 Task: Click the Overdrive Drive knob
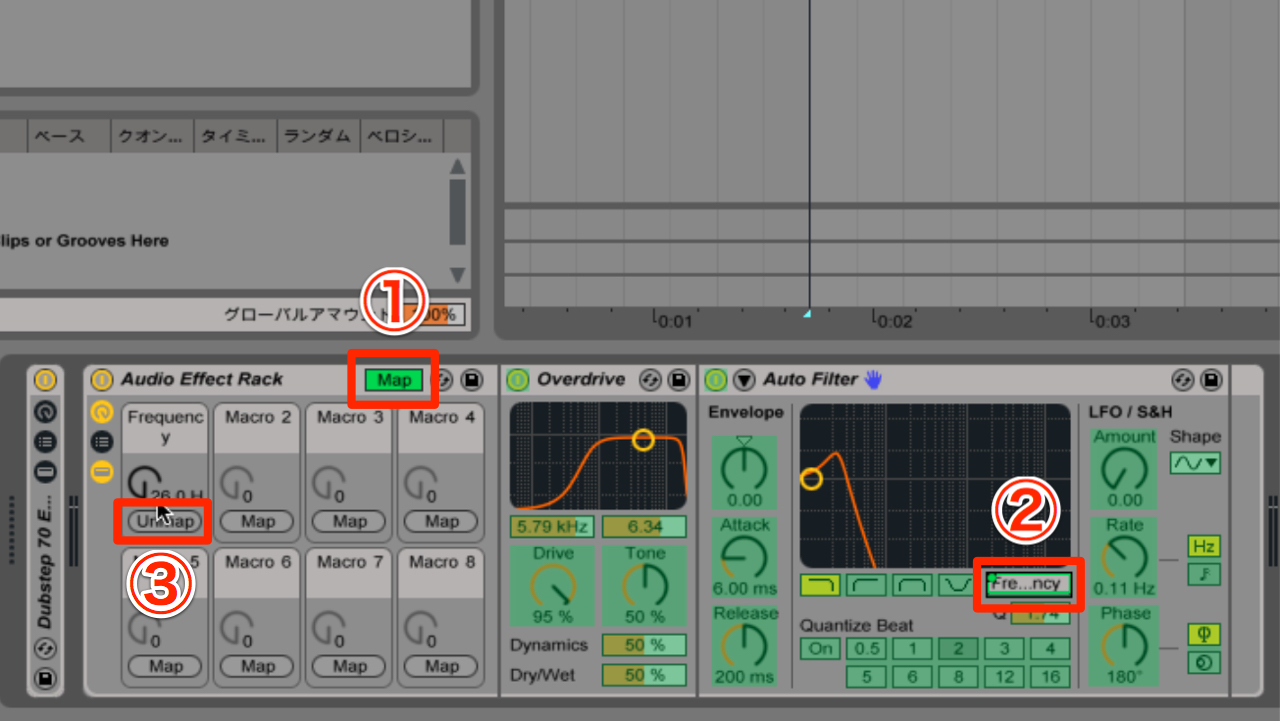pyautogui.click(x=553, y=586)
